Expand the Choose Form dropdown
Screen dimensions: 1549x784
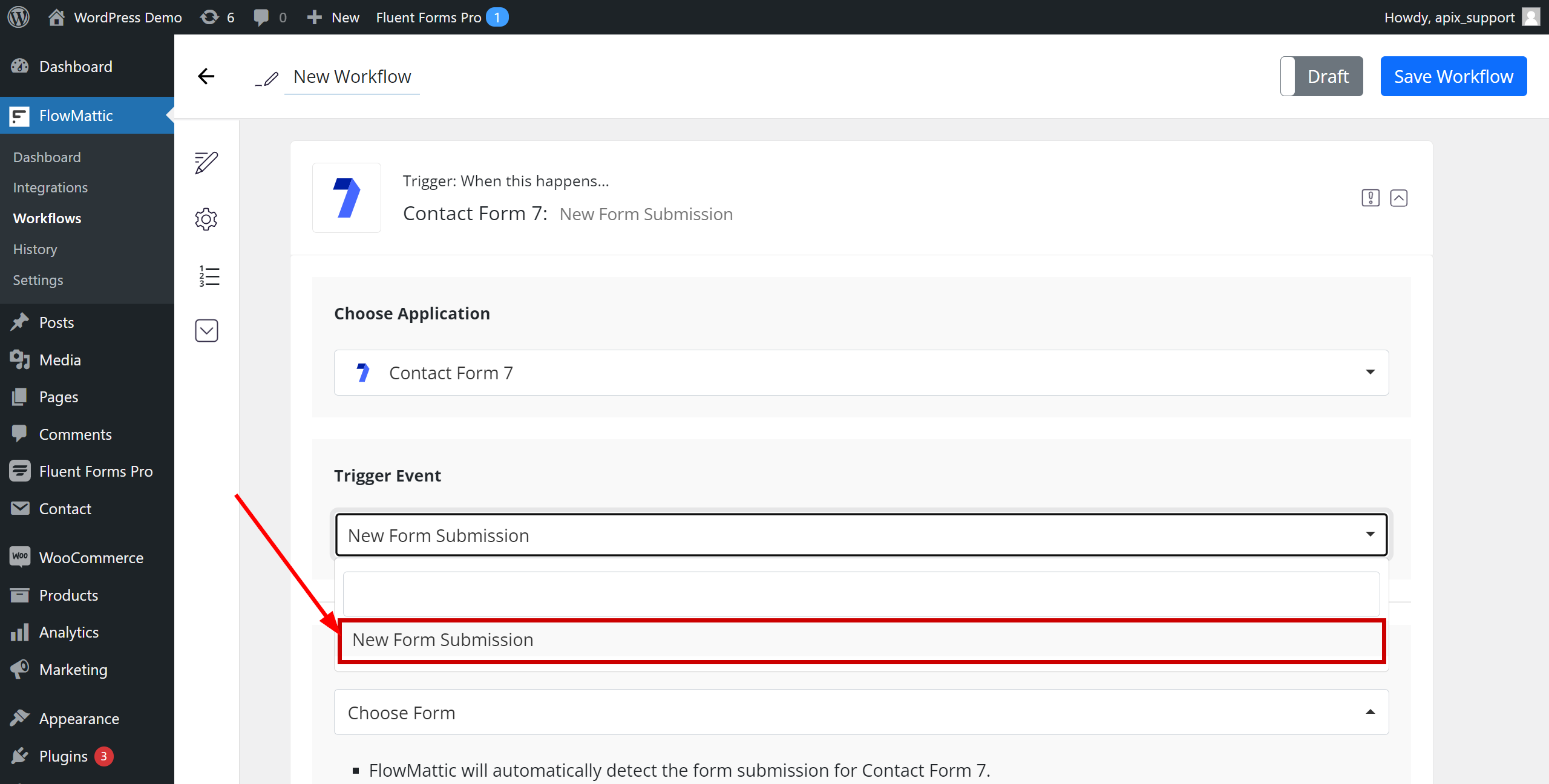point(861,712)
